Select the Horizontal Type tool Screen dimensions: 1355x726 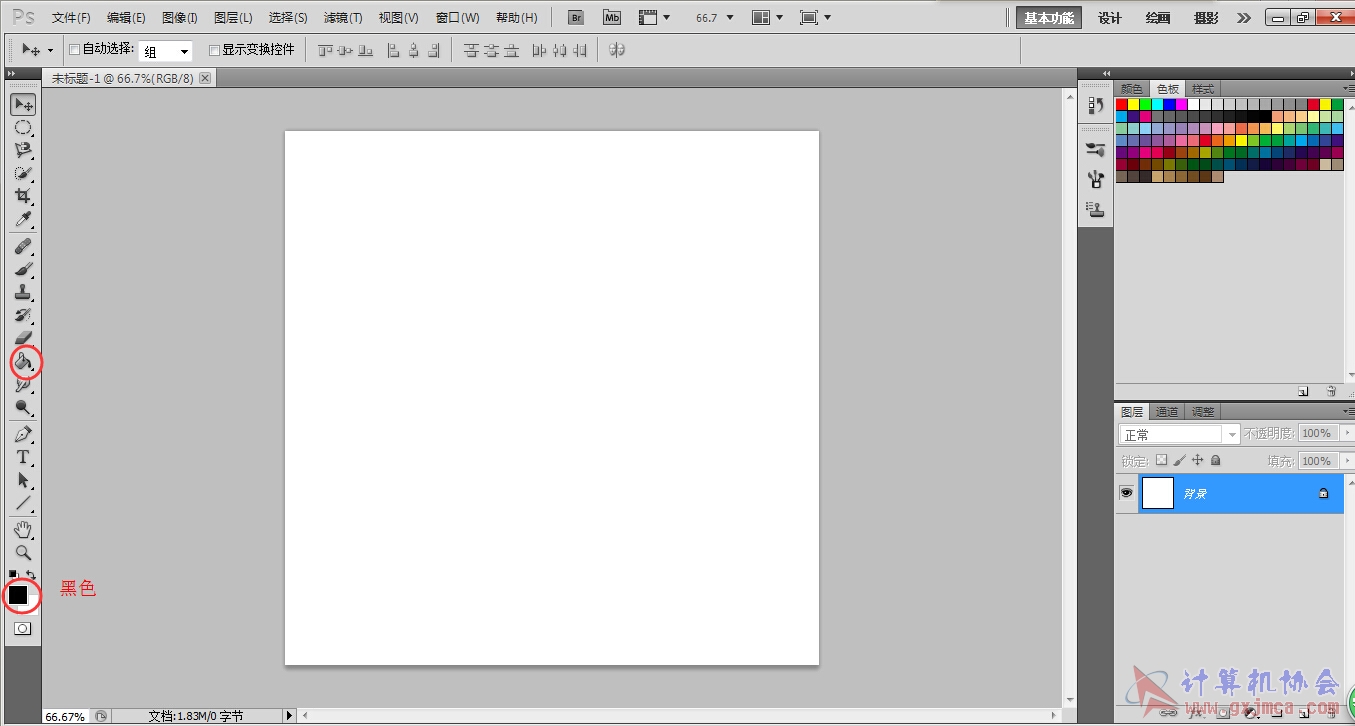[23, 457]
